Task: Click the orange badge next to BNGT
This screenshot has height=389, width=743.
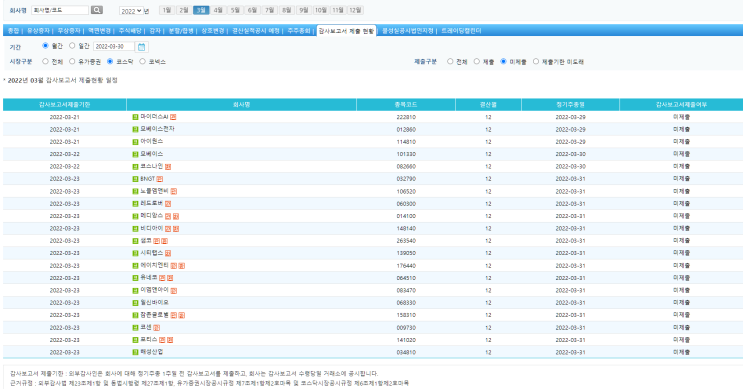Action: click(160, 179)
